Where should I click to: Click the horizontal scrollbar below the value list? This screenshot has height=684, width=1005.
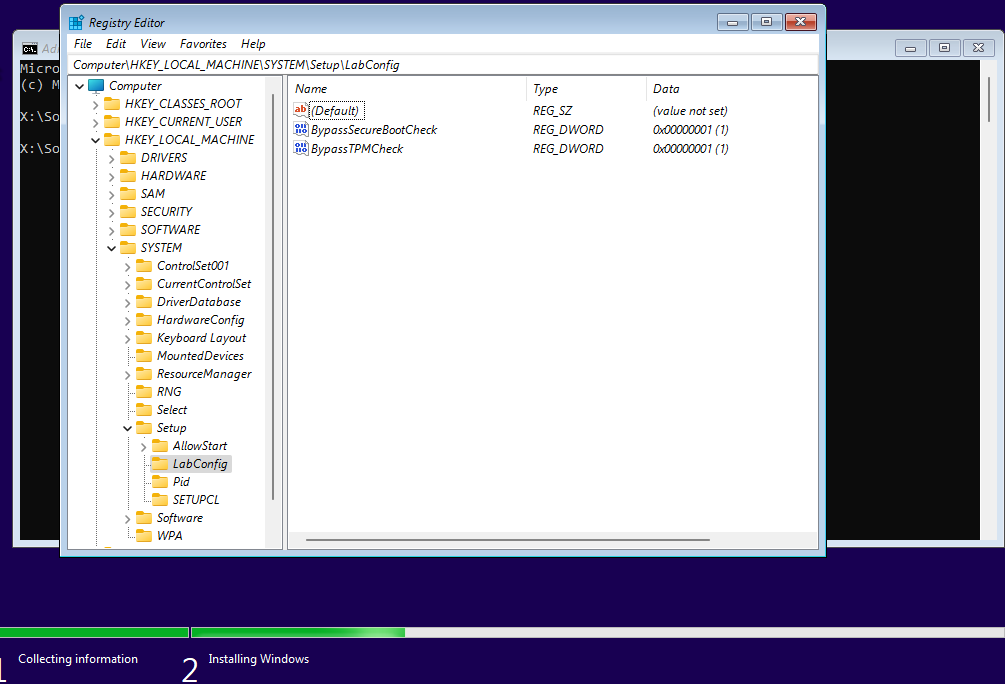tap(500, 540)
